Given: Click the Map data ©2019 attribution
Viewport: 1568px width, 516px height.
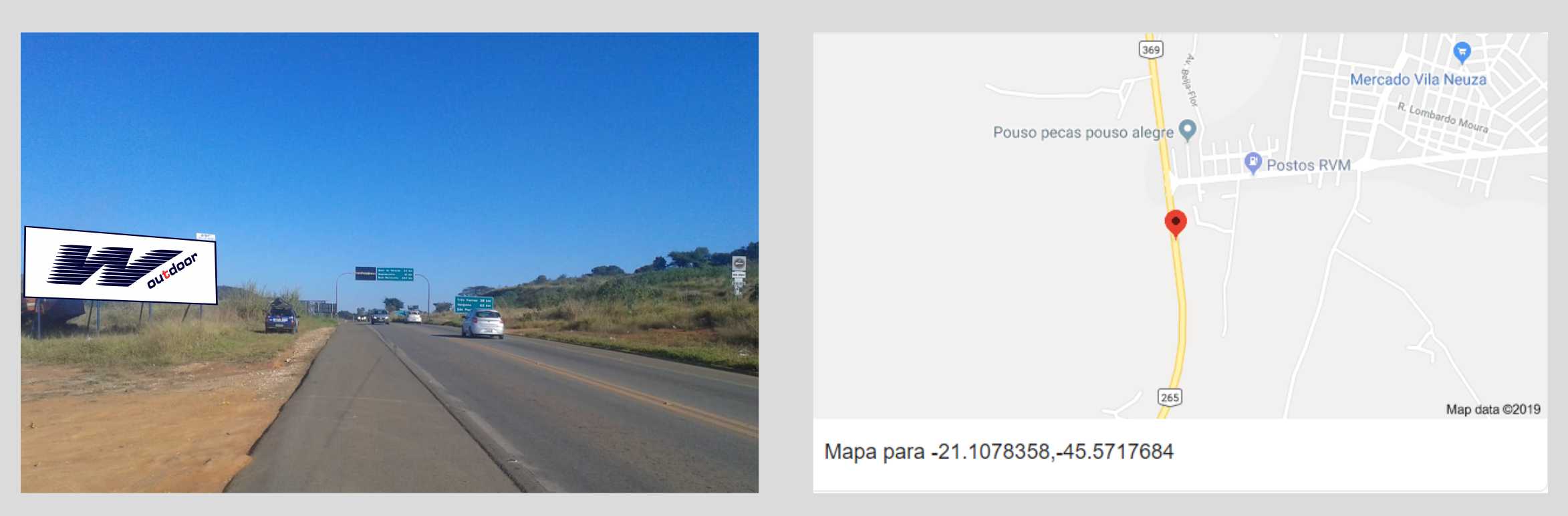Looking at the screenshot, I should coord(1493,409).
